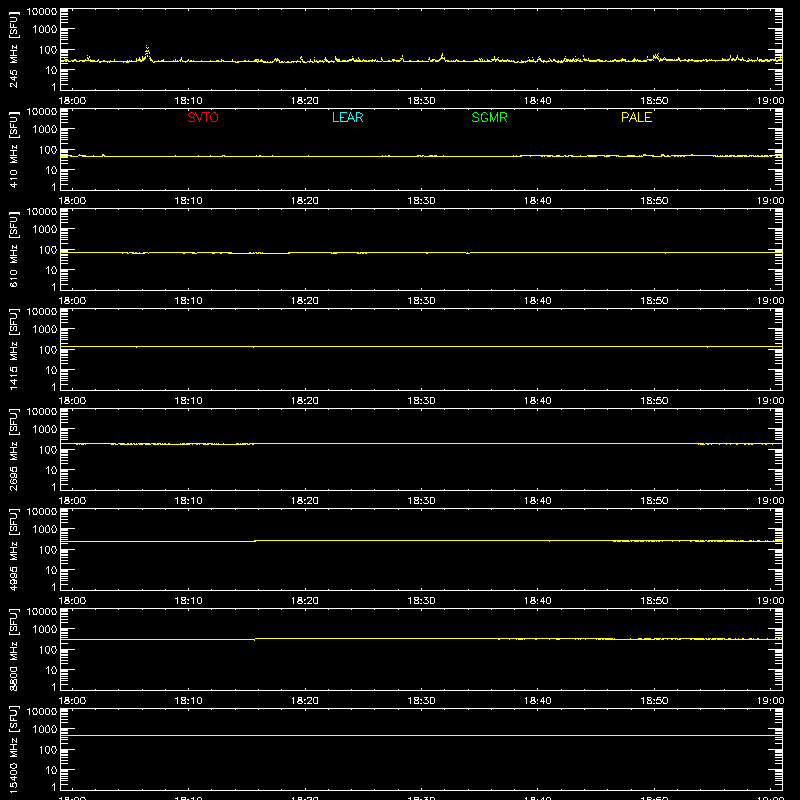Click 18:10 label below the 610 MHz panel

click(189, 301)
